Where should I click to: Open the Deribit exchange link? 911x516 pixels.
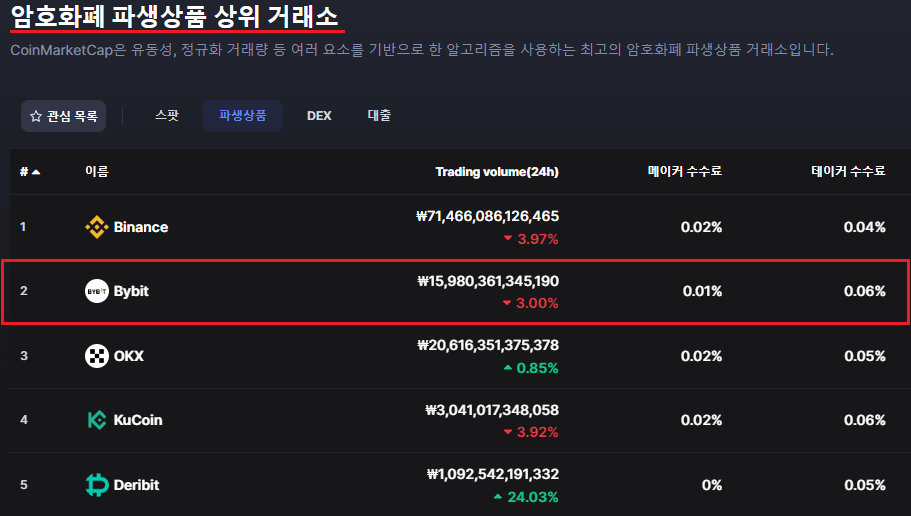tap(136, 485)
